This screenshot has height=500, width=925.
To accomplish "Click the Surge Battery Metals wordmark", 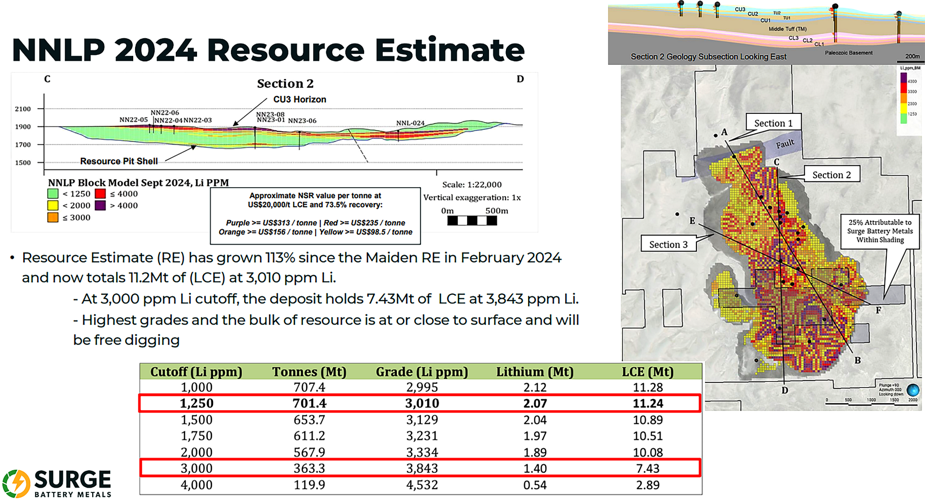I will pyautogui.click(x=73, y=483).
